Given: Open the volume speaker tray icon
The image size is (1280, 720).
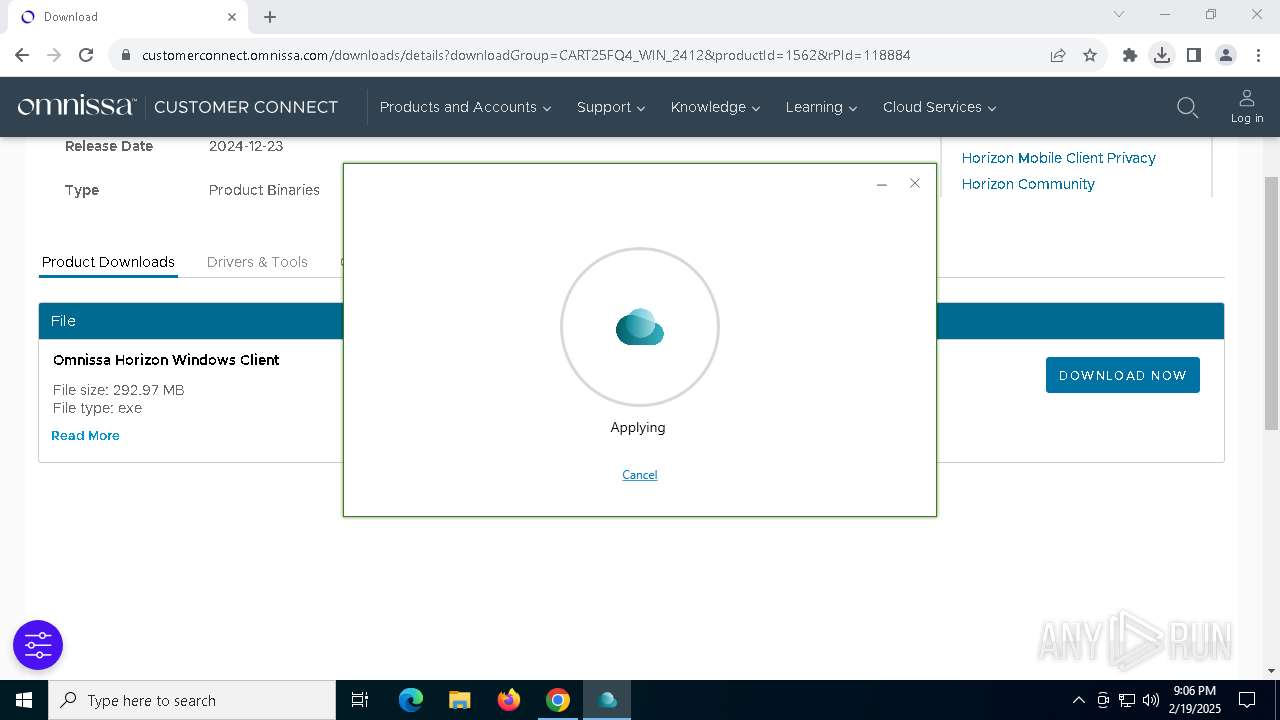Looking at the screenshot, I should pos(1151,700).
